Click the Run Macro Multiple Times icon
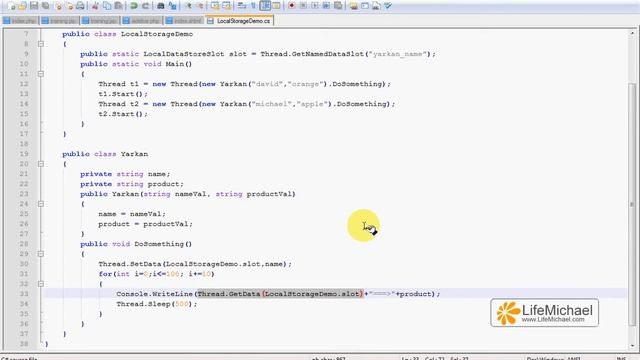The width and height of the screenshot is (640, 360). pyautogui.click(x=326, y=6)
